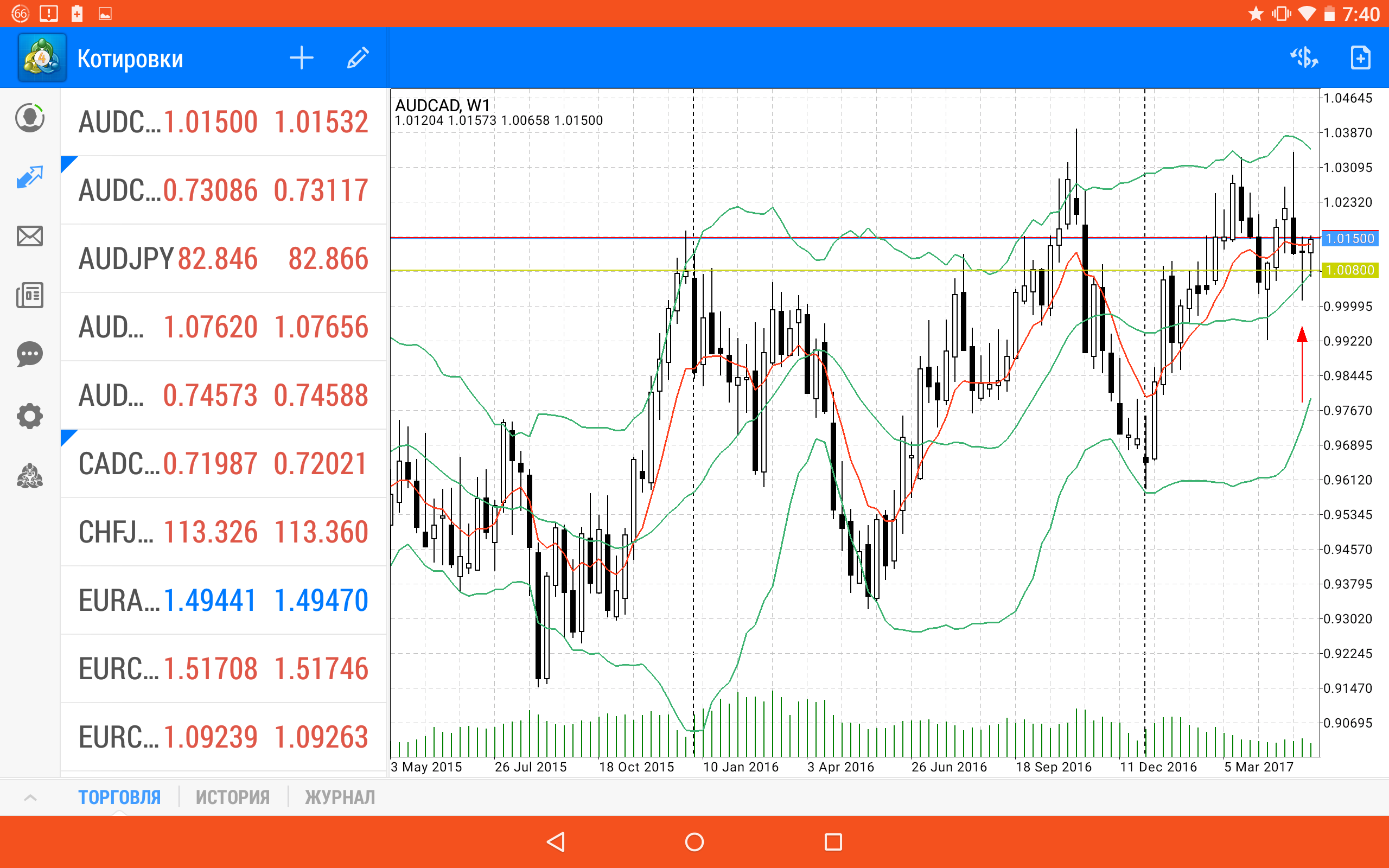Select AUDC quote row priced 1.01500

pyautogui.click(x=224, y=122)
